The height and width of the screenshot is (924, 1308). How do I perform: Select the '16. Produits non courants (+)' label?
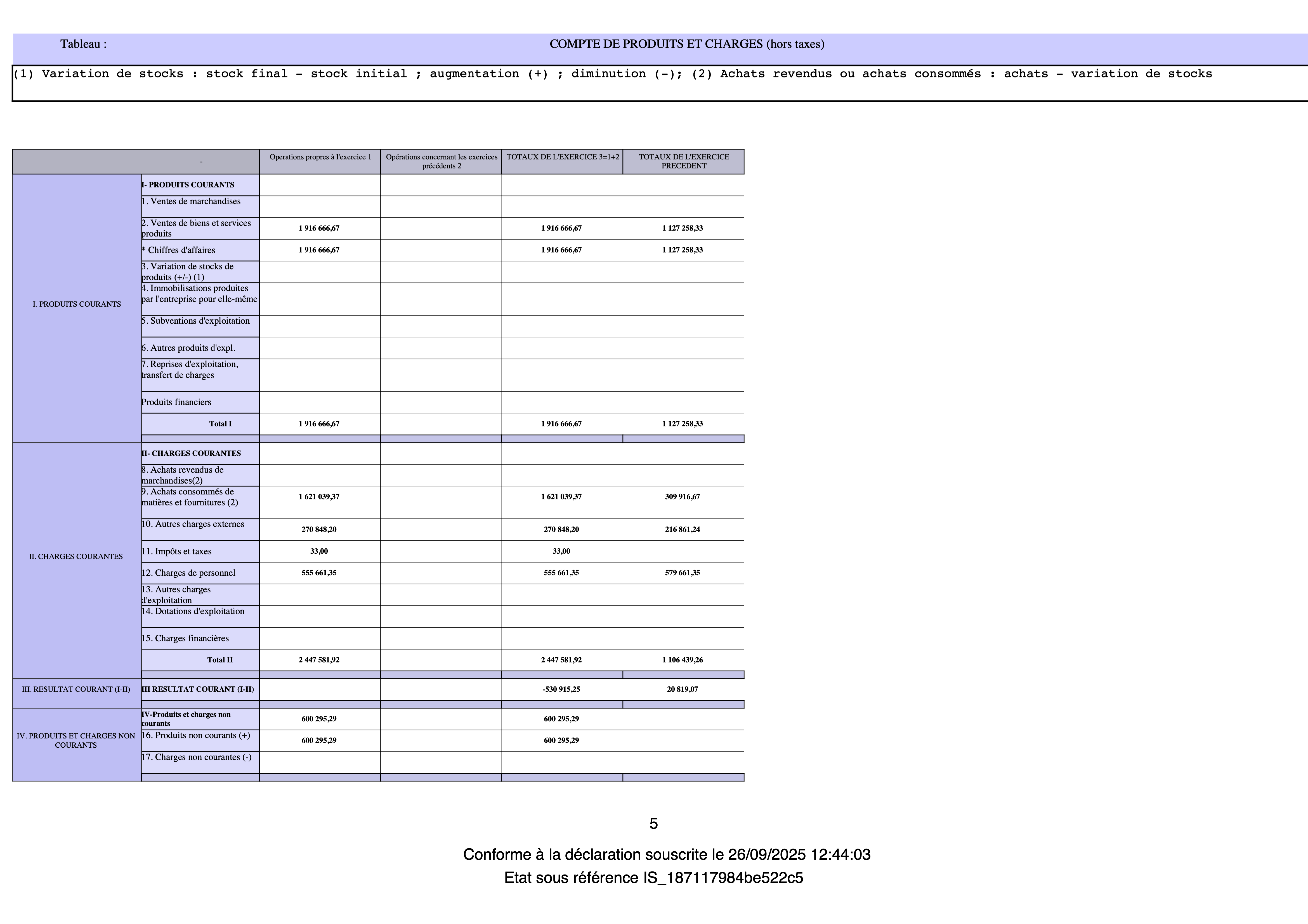tap(196, 736)
